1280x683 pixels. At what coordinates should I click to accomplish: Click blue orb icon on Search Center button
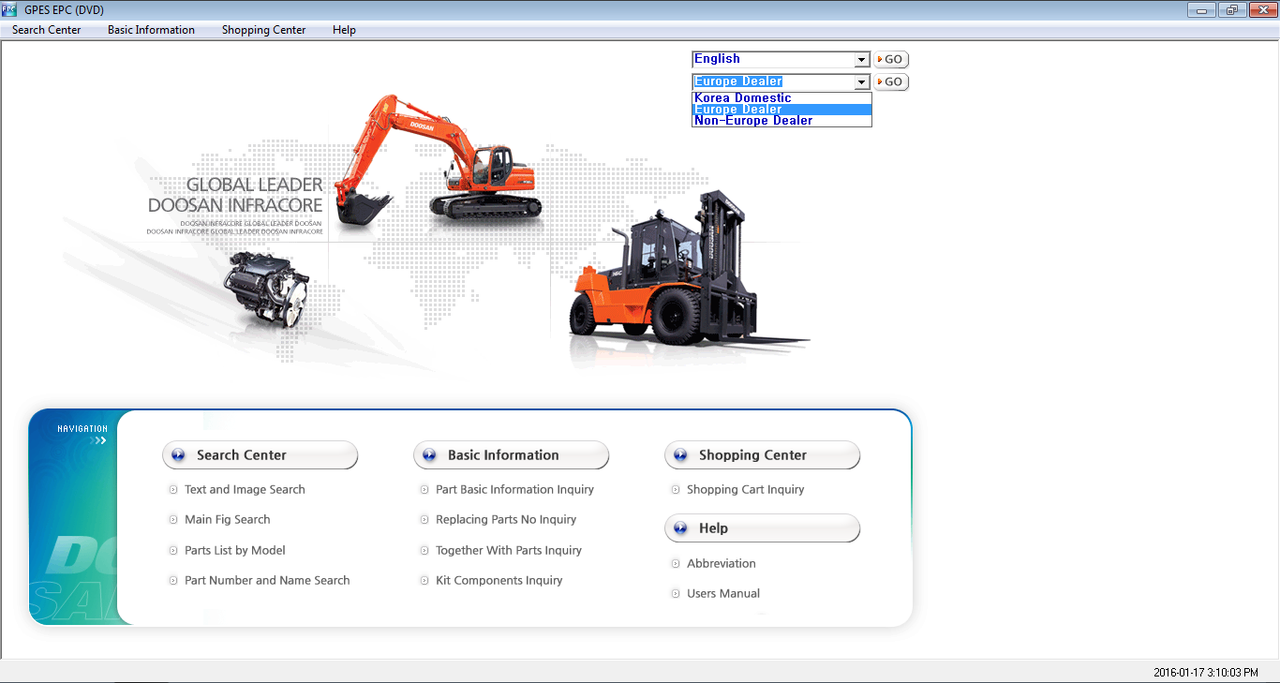pos(178,455)
